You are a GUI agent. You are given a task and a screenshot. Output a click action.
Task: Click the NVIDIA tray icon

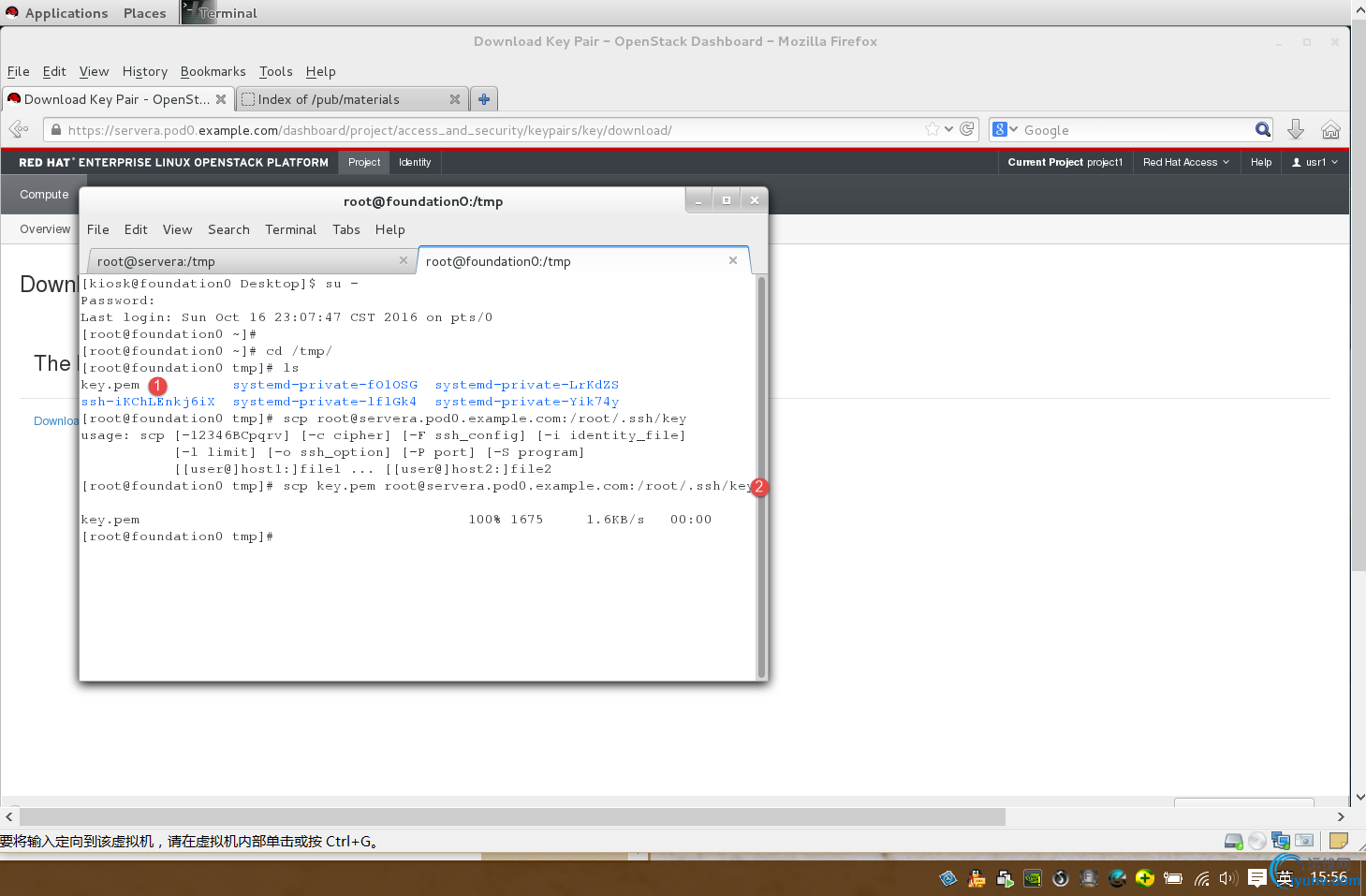click(x=1033, y=878)
